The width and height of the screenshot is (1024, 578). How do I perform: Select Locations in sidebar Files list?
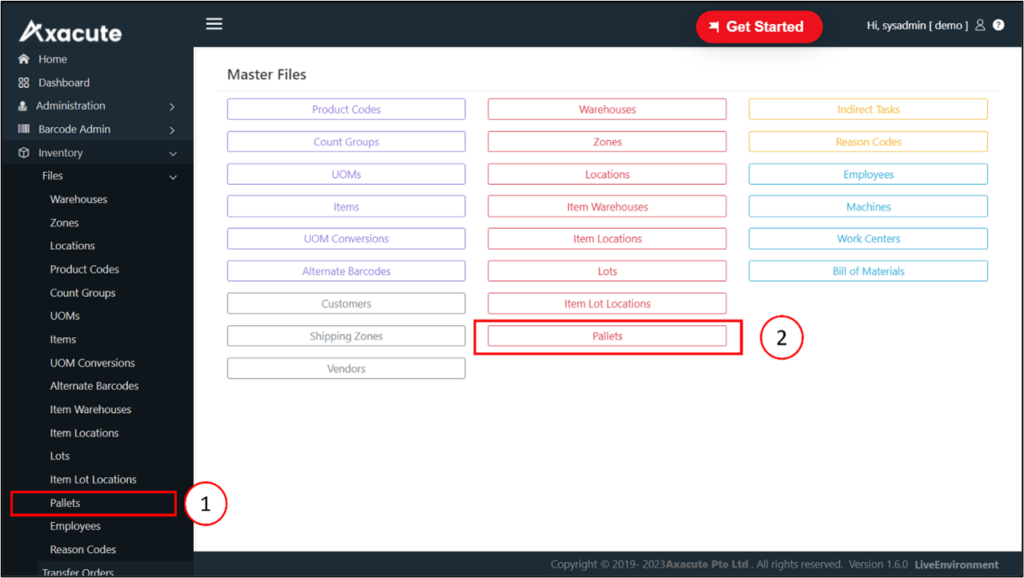tap(72, 246)
